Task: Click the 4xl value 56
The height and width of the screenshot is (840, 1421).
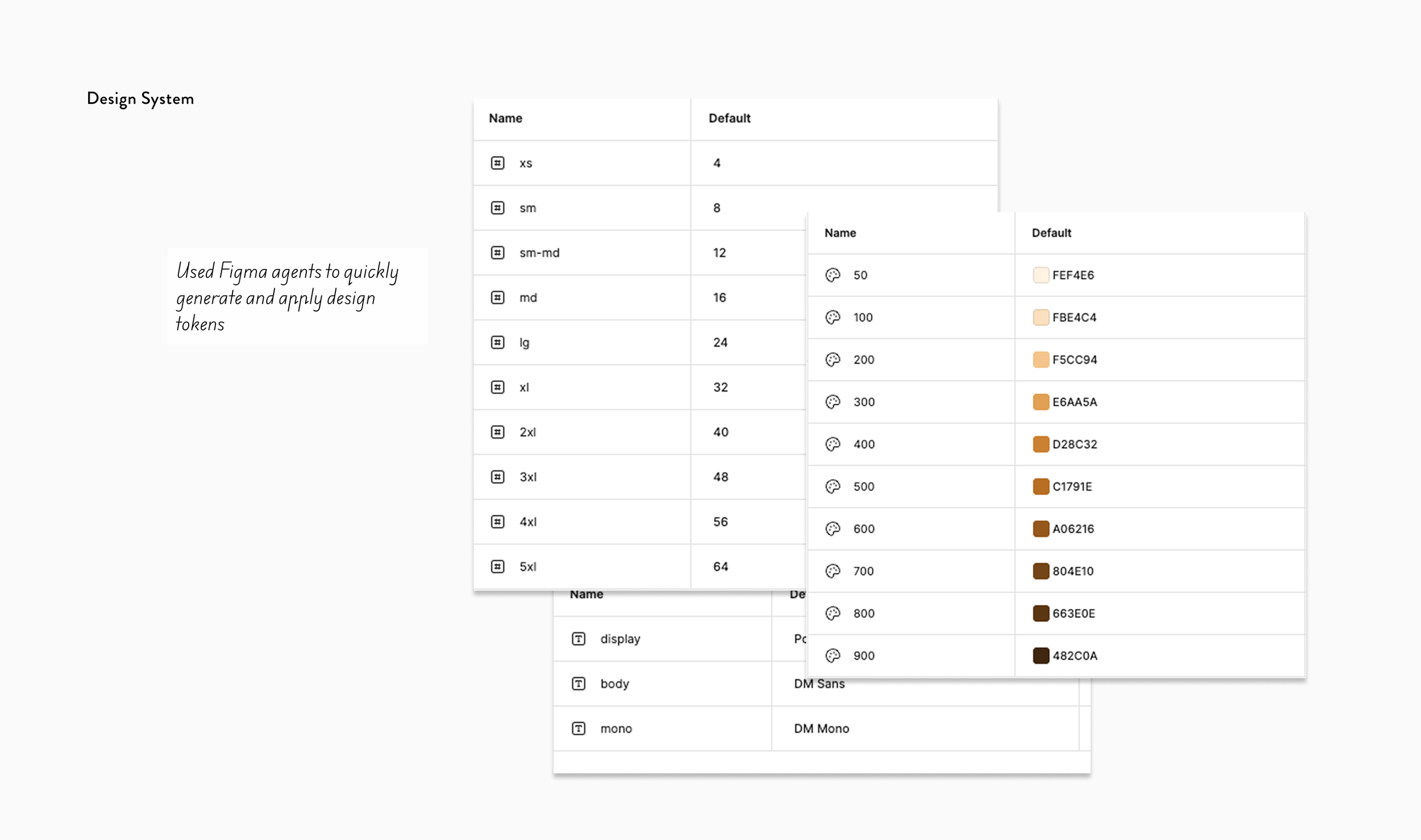Action: tap(720, 522)
